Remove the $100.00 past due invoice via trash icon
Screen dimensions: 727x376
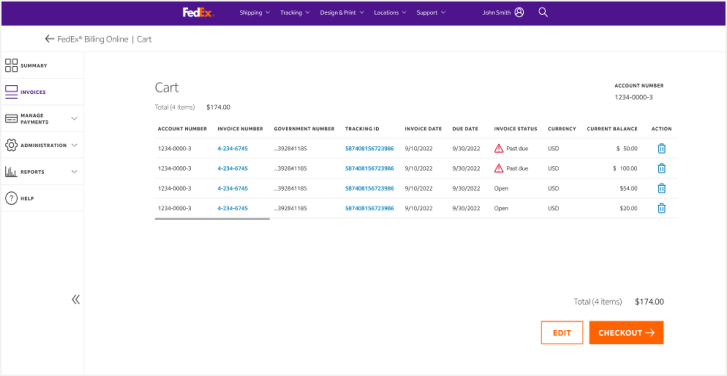[x=662, y=168]
